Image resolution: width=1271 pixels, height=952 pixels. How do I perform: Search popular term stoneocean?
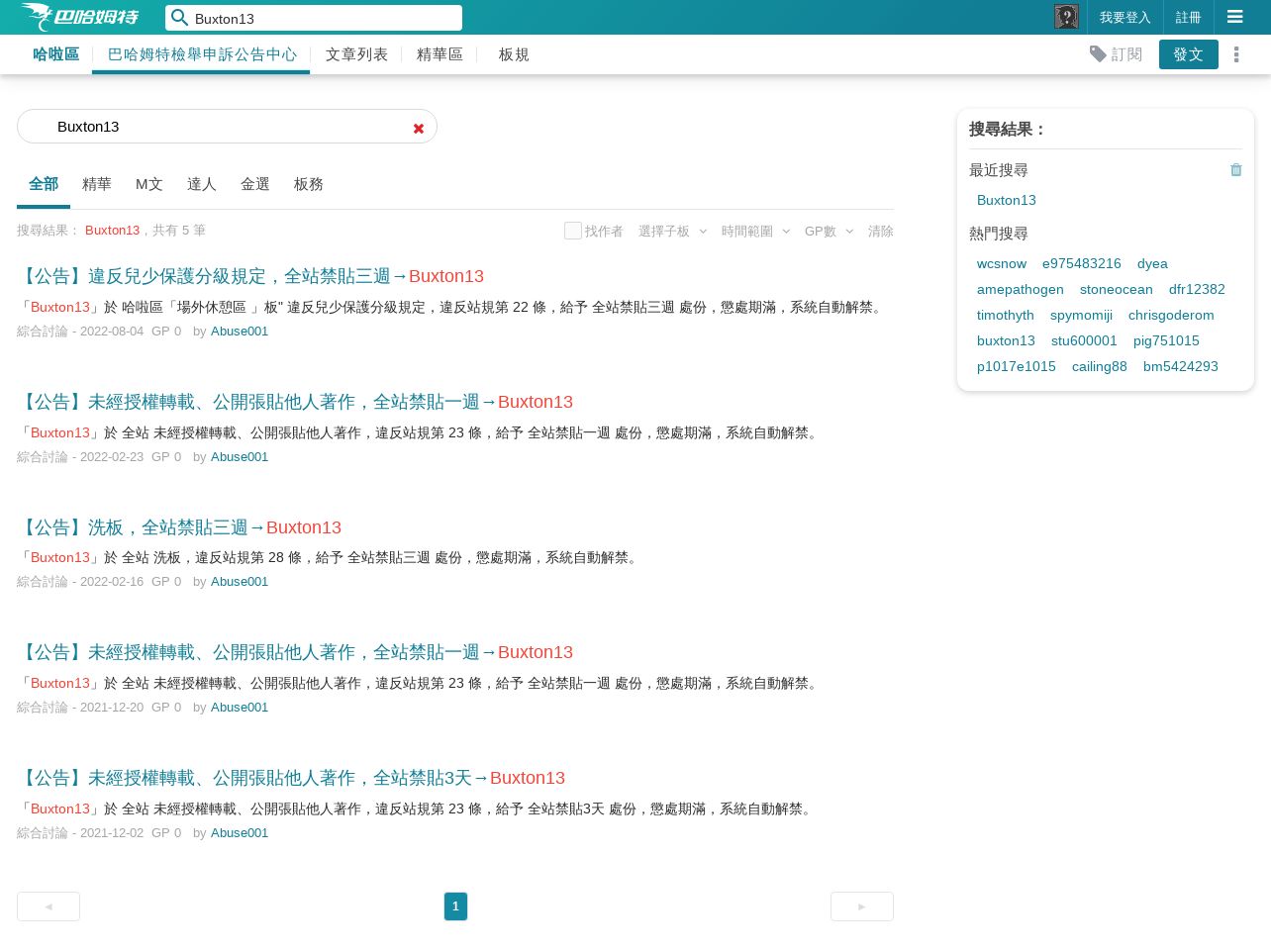pos(1117,289)
